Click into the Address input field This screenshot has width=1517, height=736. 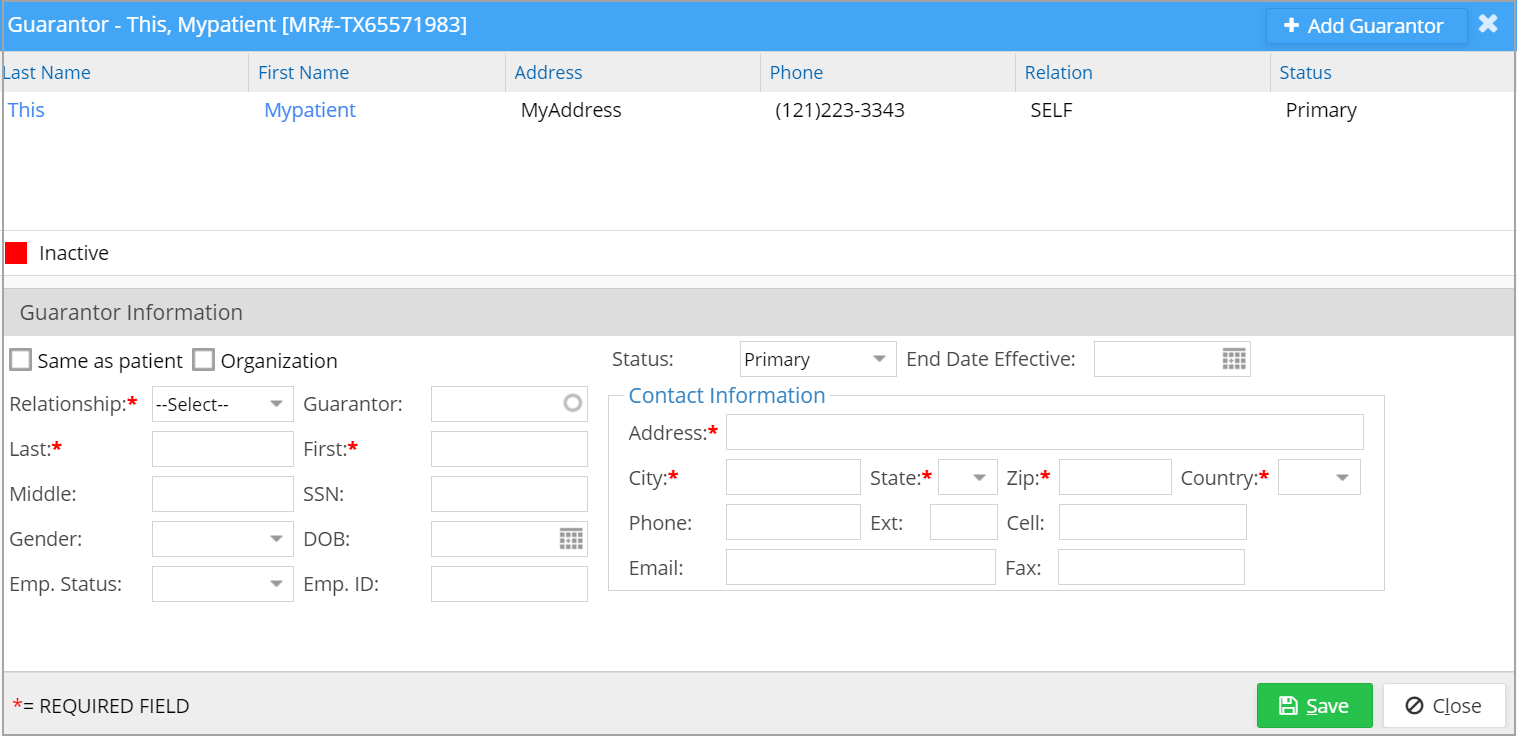[x=1044, y=432]
